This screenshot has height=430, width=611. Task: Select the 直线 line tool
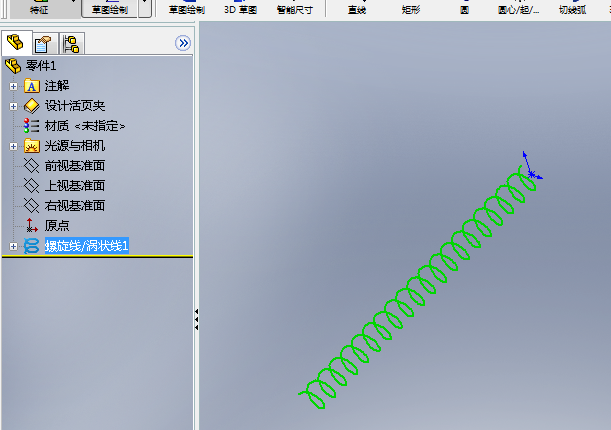357,9
